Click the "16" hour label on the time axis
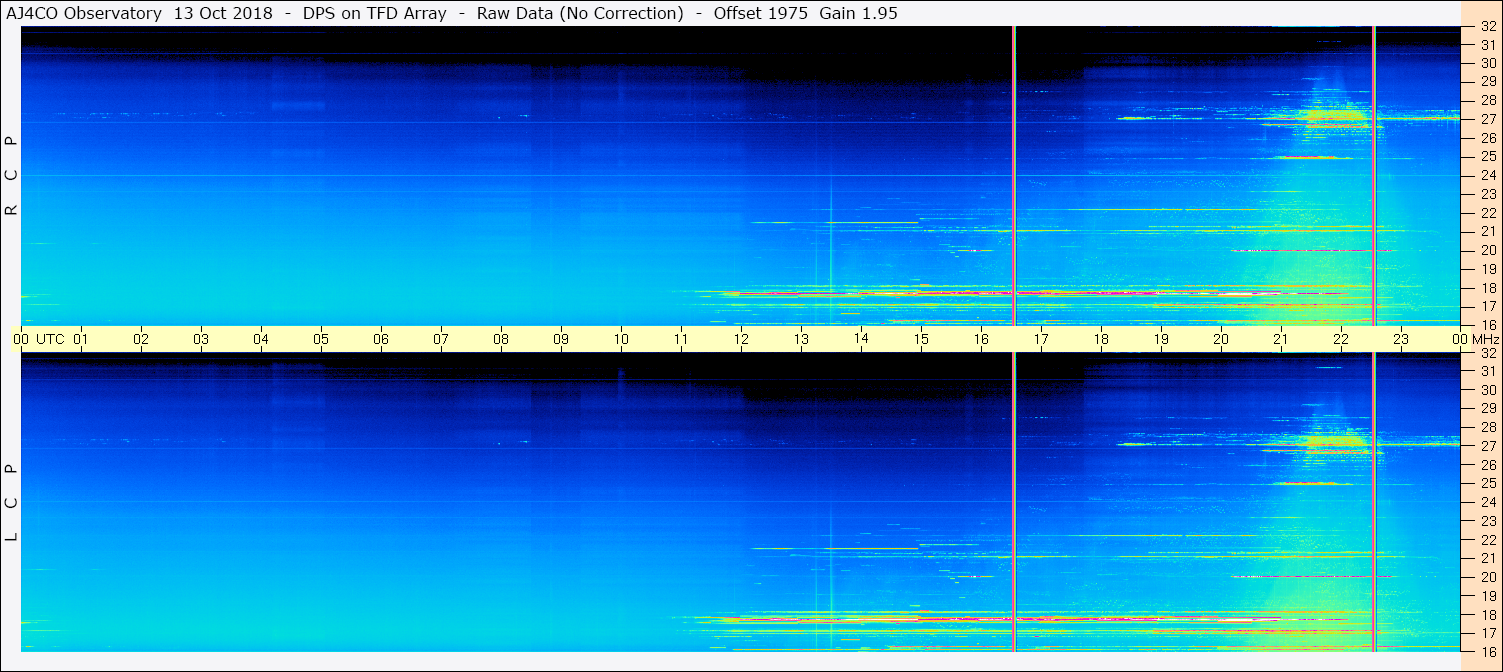The image size is (1503, 672). tap(981, 339)
